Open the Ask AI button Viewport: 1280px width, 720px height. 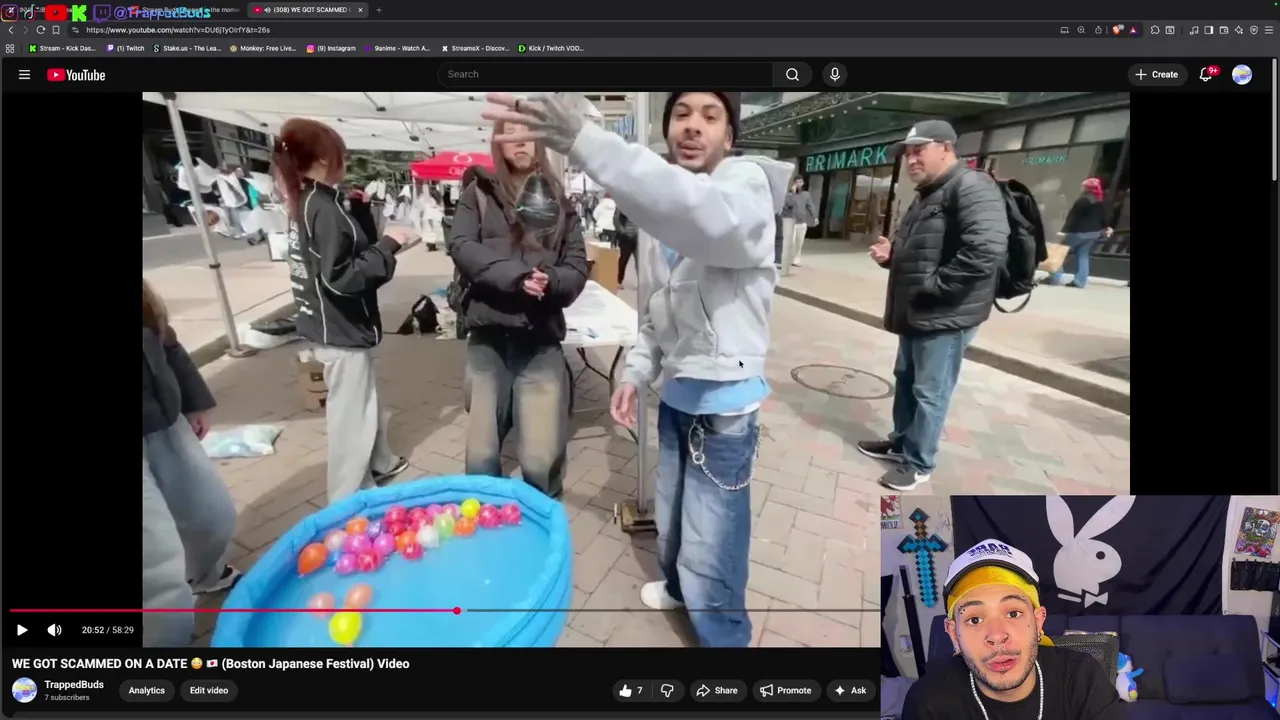click(850, 690)
